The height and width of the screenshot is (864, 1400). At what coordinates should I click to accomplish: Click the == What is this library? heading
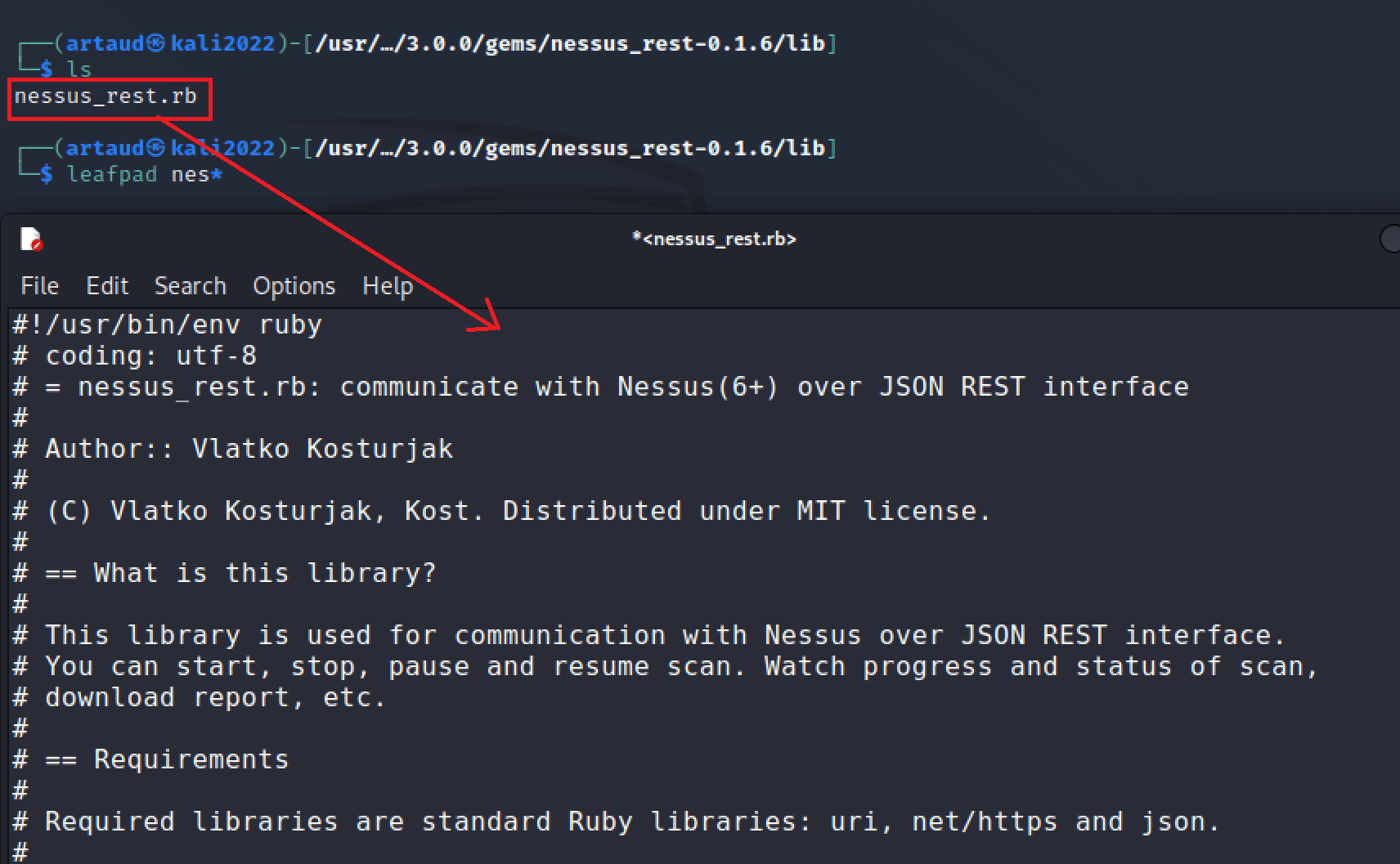(x=225, y=572)
